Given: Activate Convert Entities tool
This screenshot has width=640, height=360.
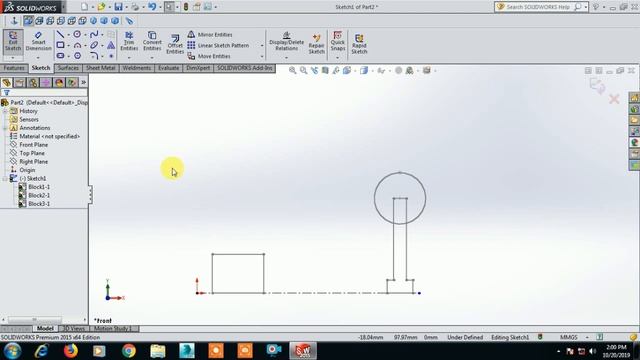Looking at the screenshot, I should 152,41.
